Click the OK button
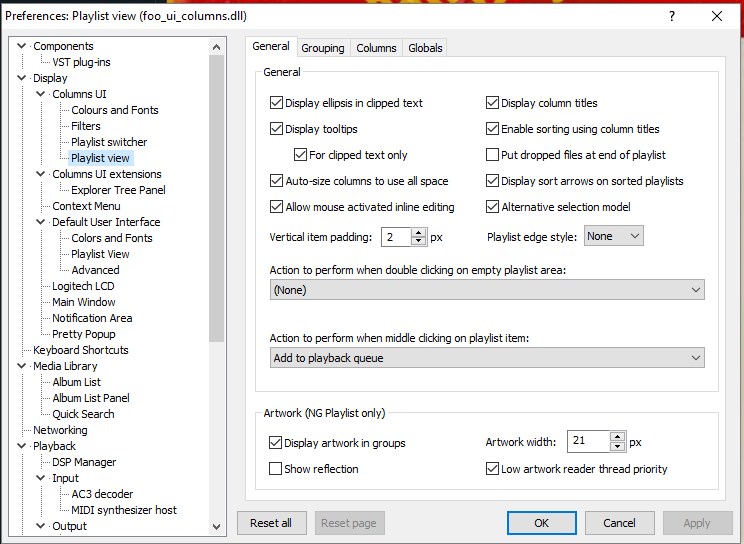This screenshot has height=544, width=744. pyautogui.click(x=541, y=523)
